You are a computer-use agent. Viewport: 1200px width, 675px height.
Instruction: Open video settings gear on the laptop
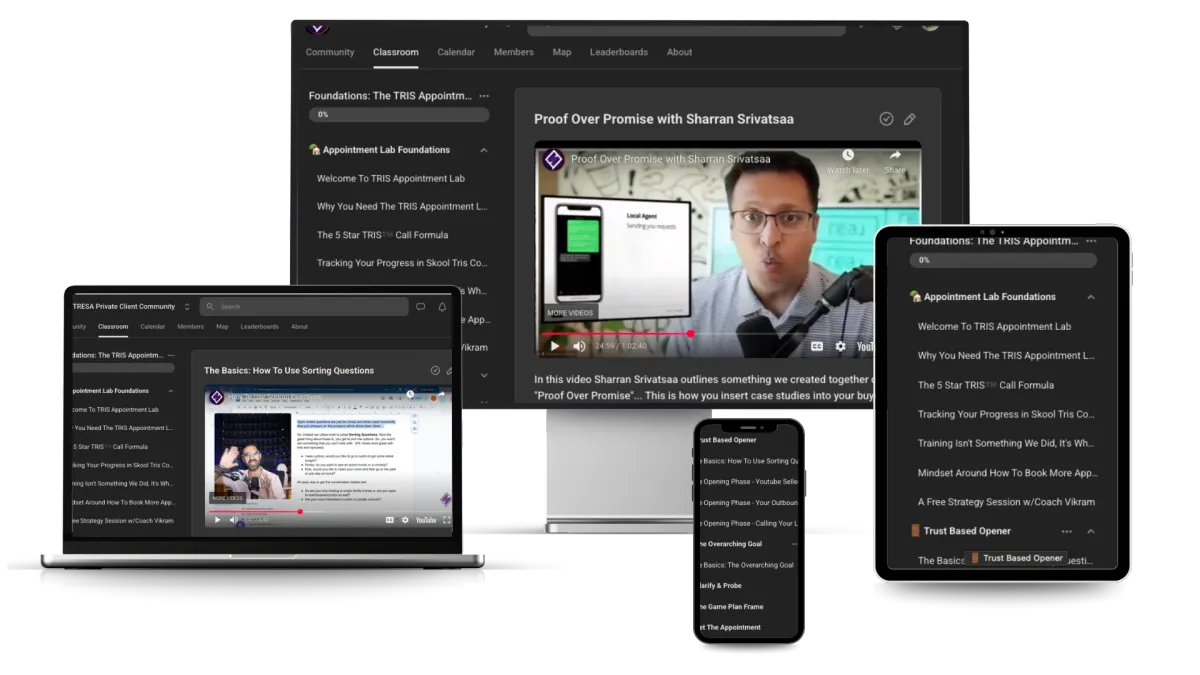pos(405,520)
